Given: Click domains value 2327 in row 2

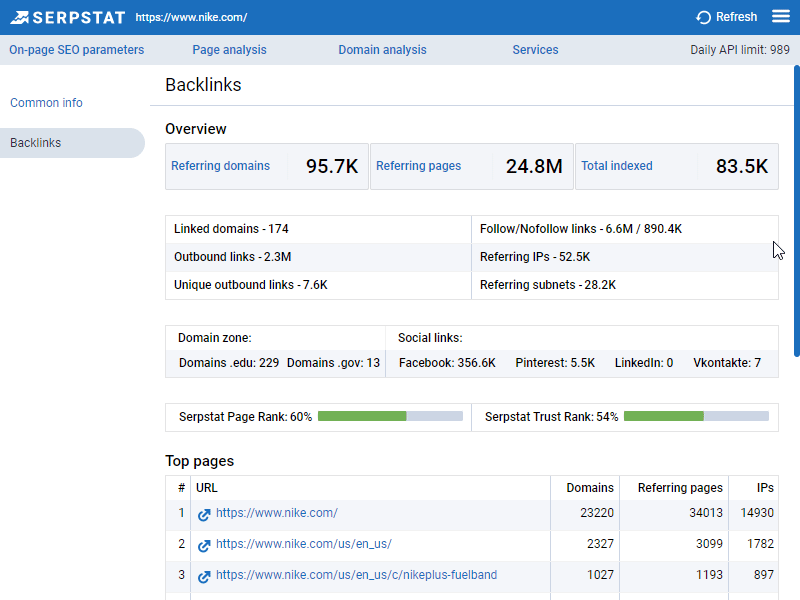Looking at the screenshot, I should (x=601, y=544).
